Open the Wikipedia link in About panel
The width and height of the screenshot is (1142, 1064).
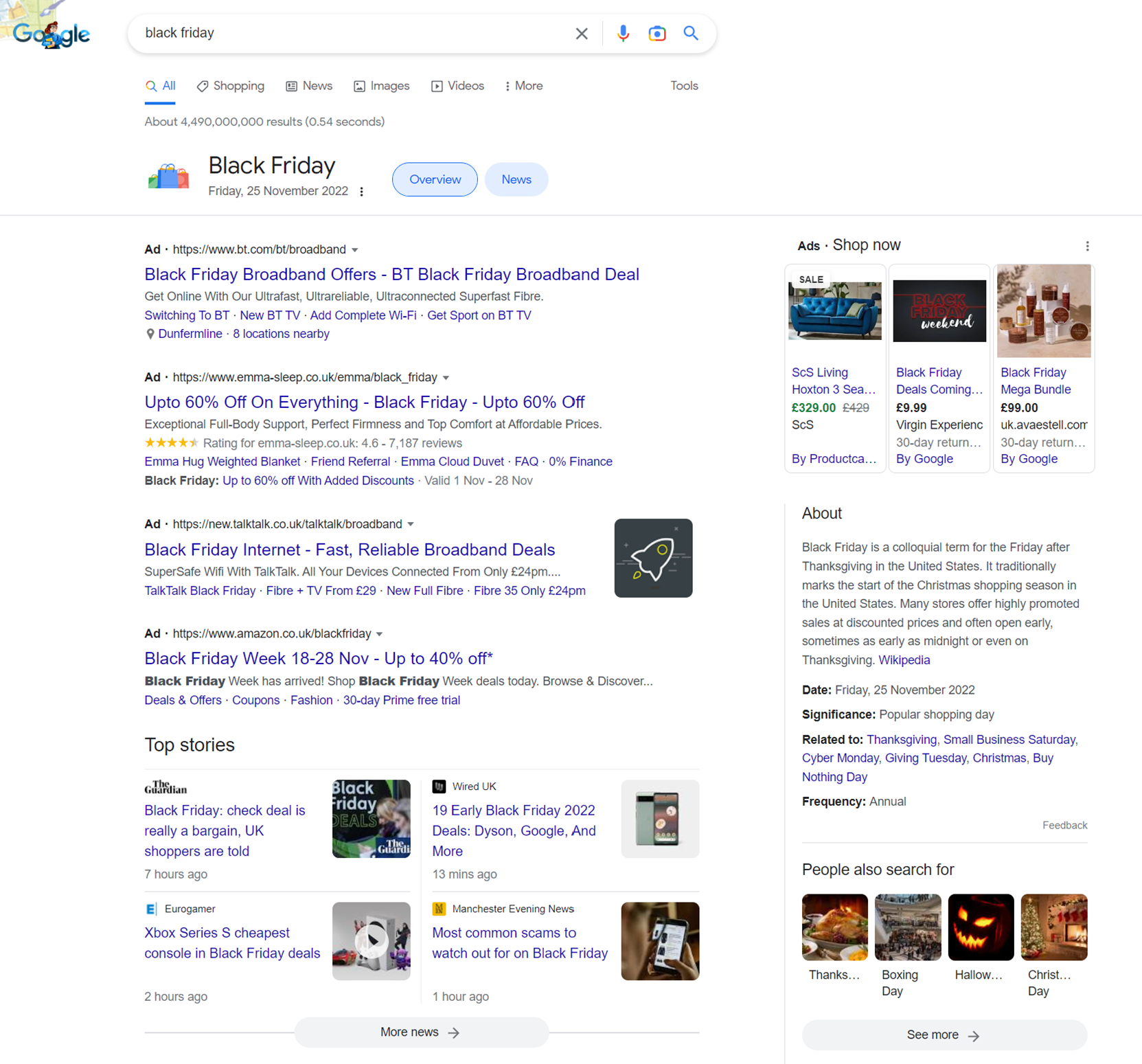904,660
